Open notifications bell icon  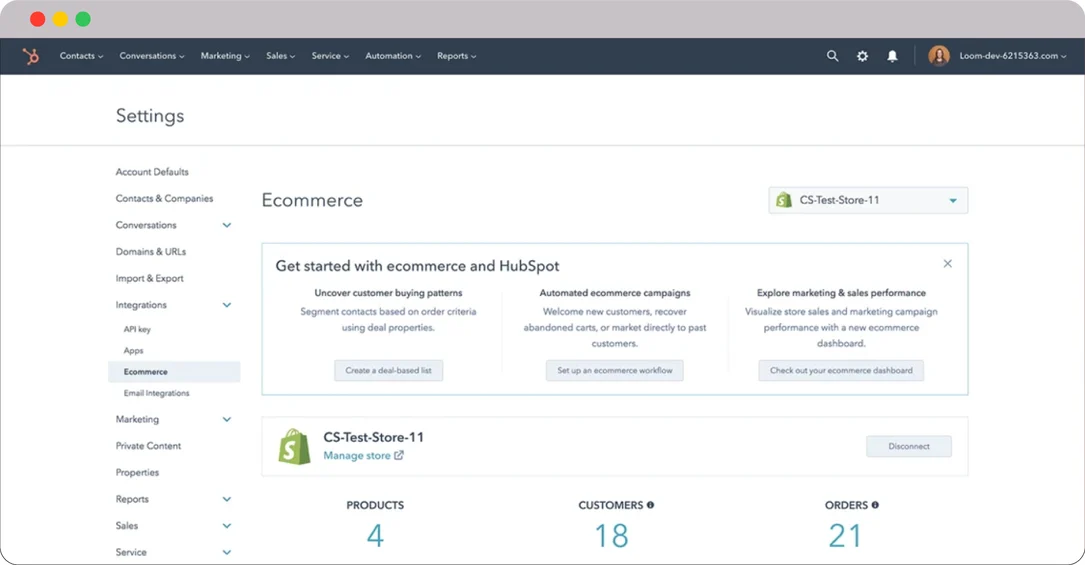click(893, 56)
